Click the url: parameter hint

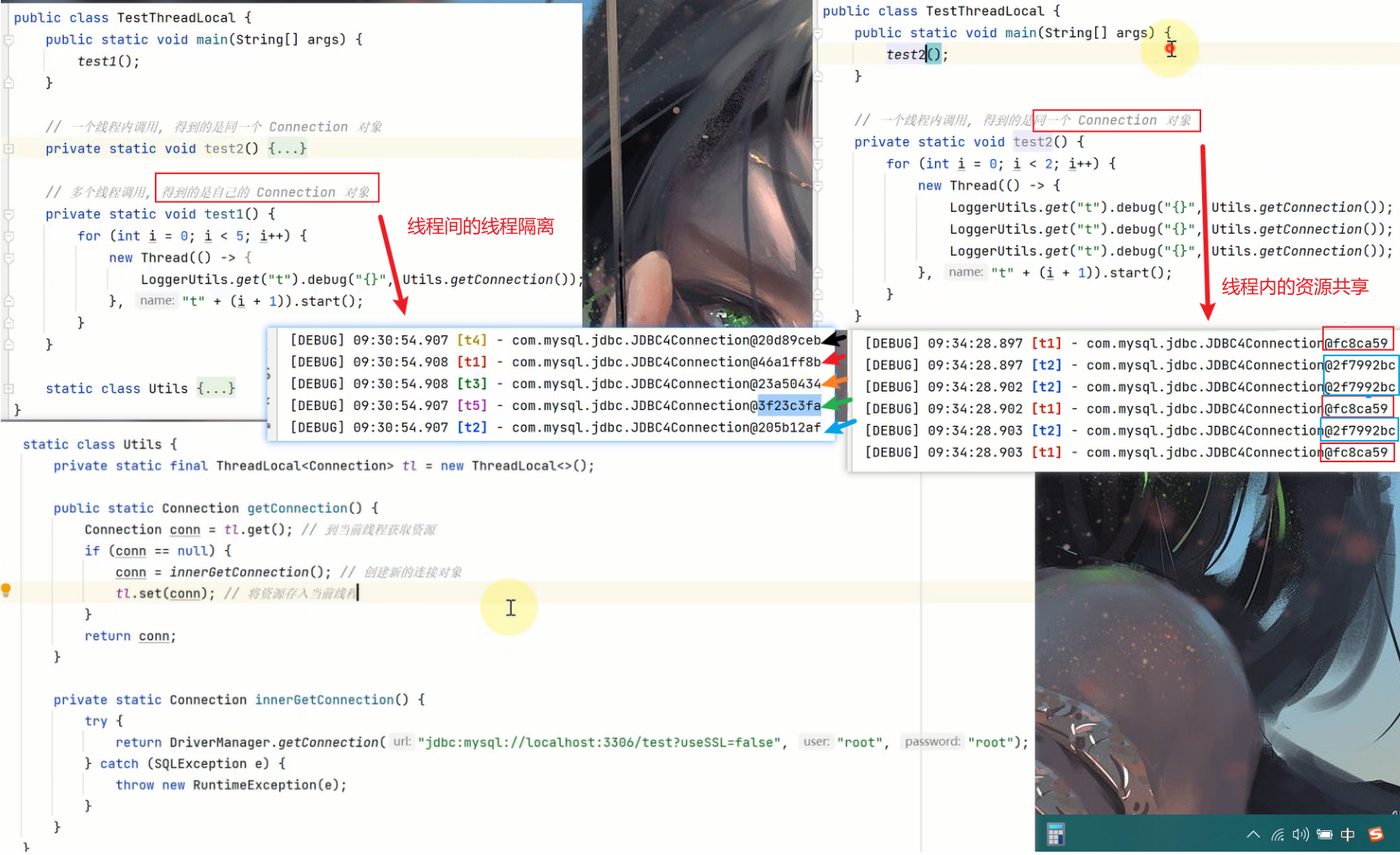402,742
